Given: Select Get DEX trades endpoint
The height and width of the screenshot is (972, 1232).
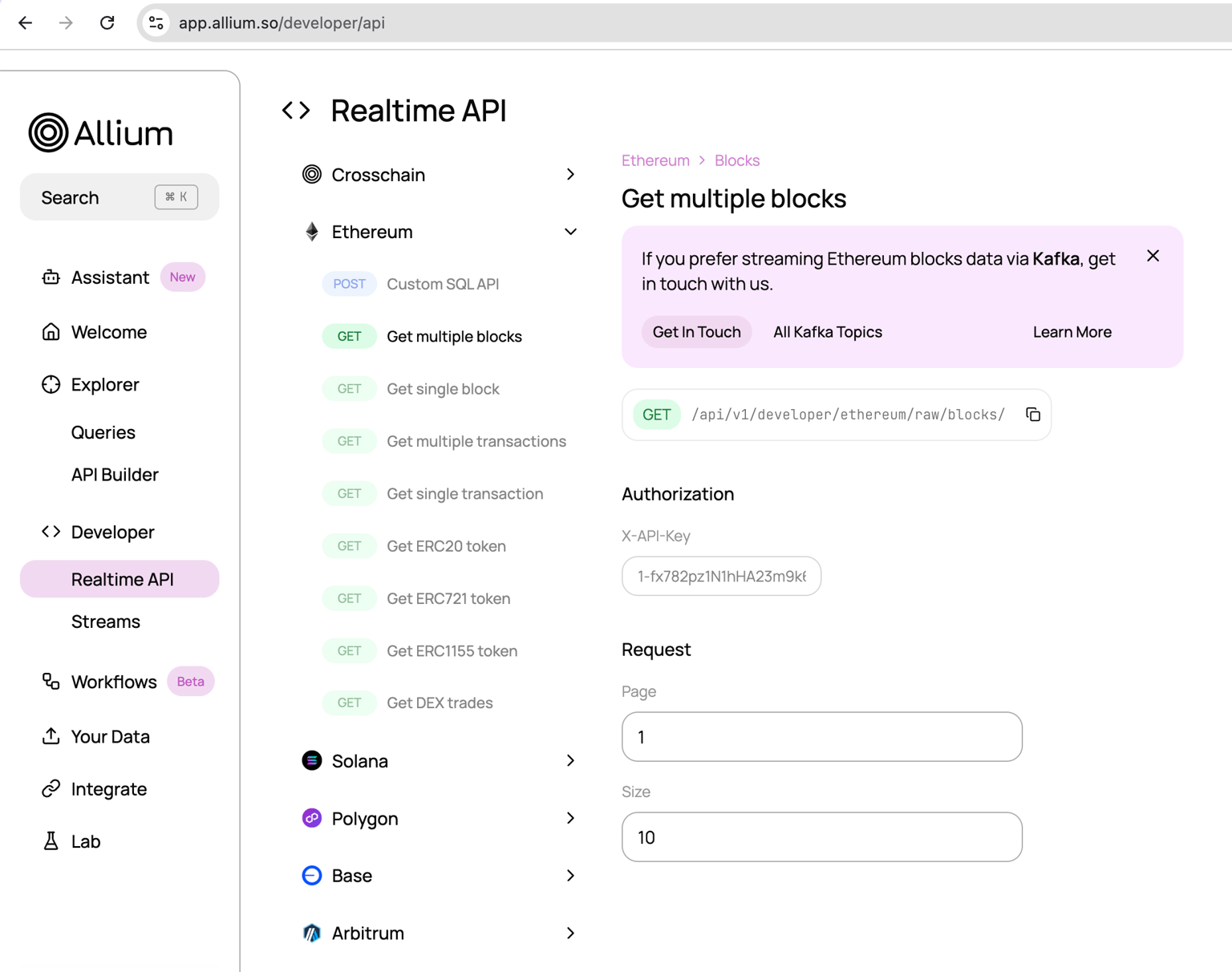Looking at the screenshot, I should point(440,703).
